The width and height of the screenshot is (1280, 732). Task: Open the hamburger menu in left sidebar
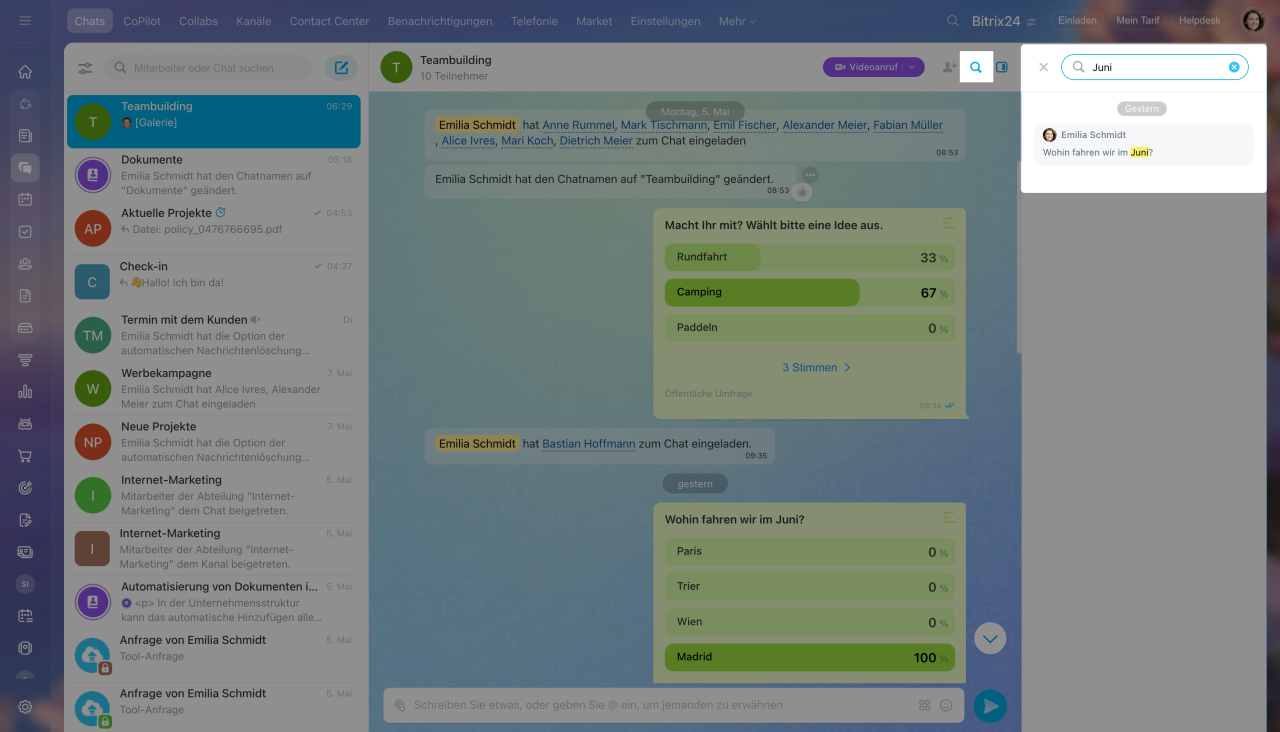click(25, 20)
